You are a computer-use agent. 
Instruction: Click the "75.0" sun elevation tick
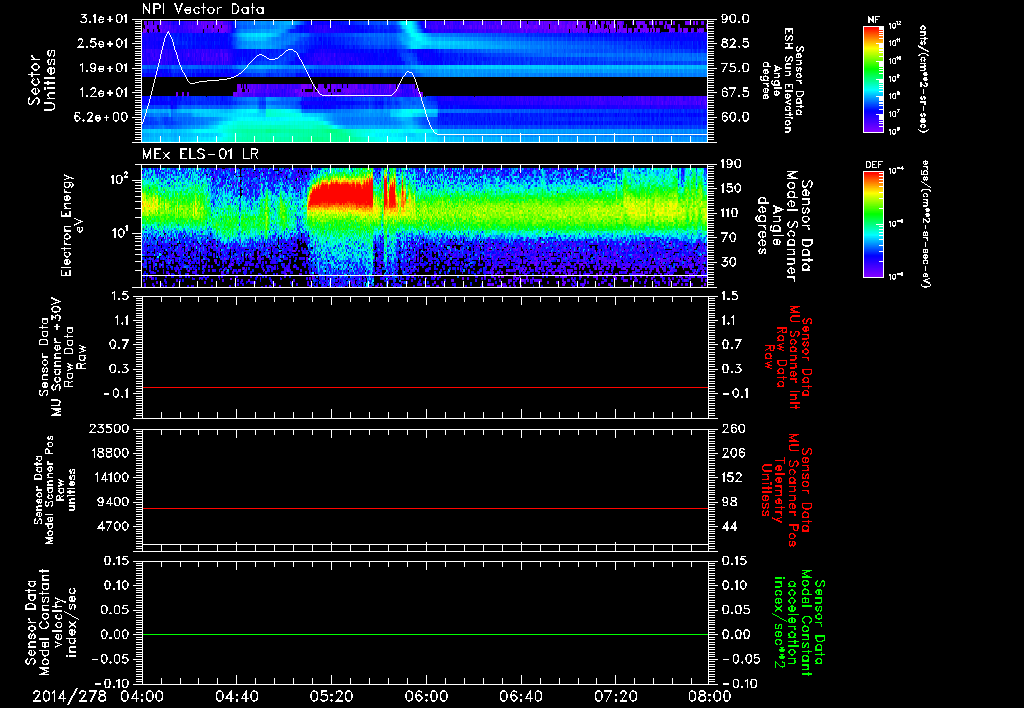tap(735, 68)
